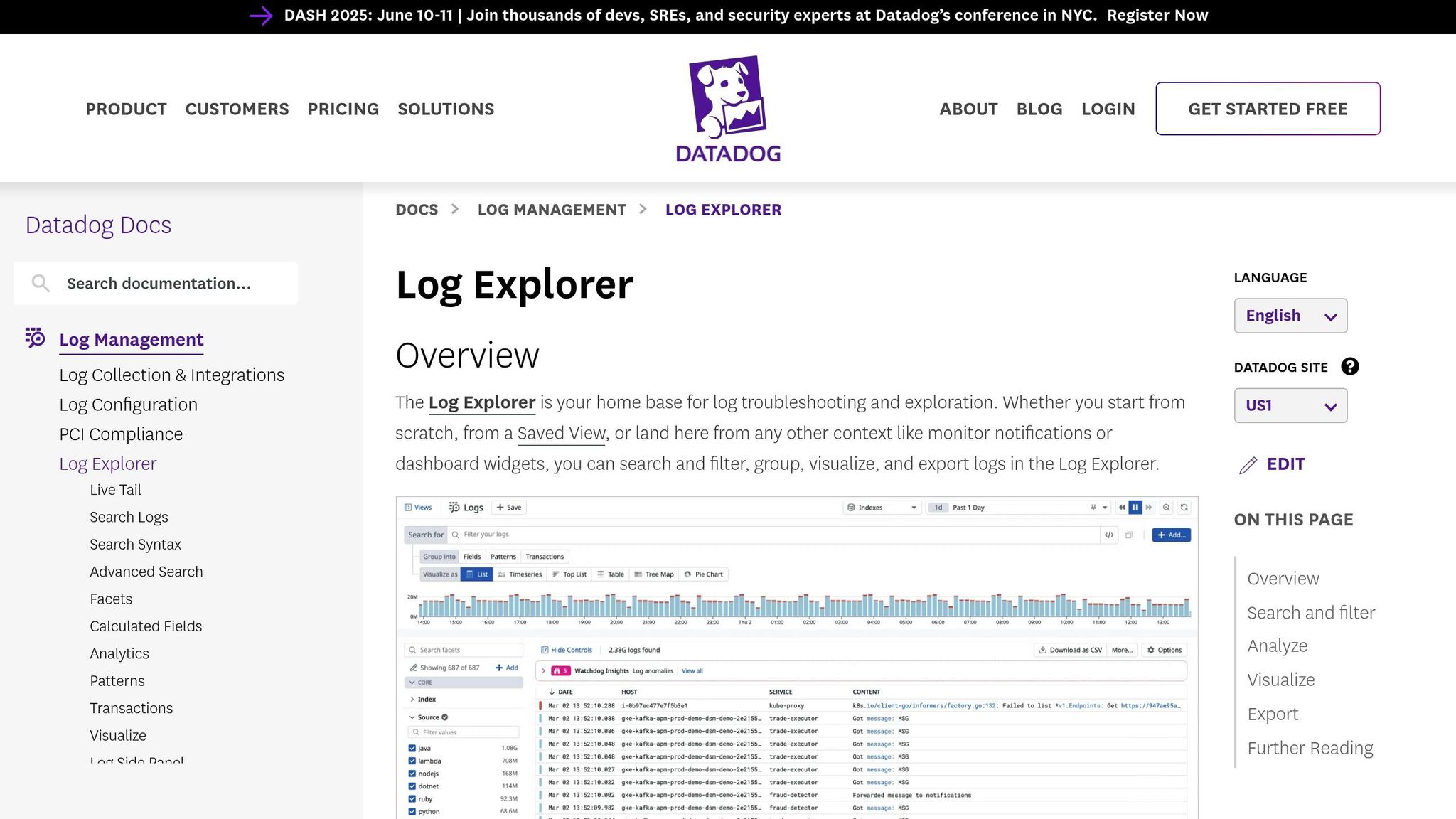Viewport: 1456px width, 819px height.
Task: Open the Live Tail page
Action: click(115, 490)
